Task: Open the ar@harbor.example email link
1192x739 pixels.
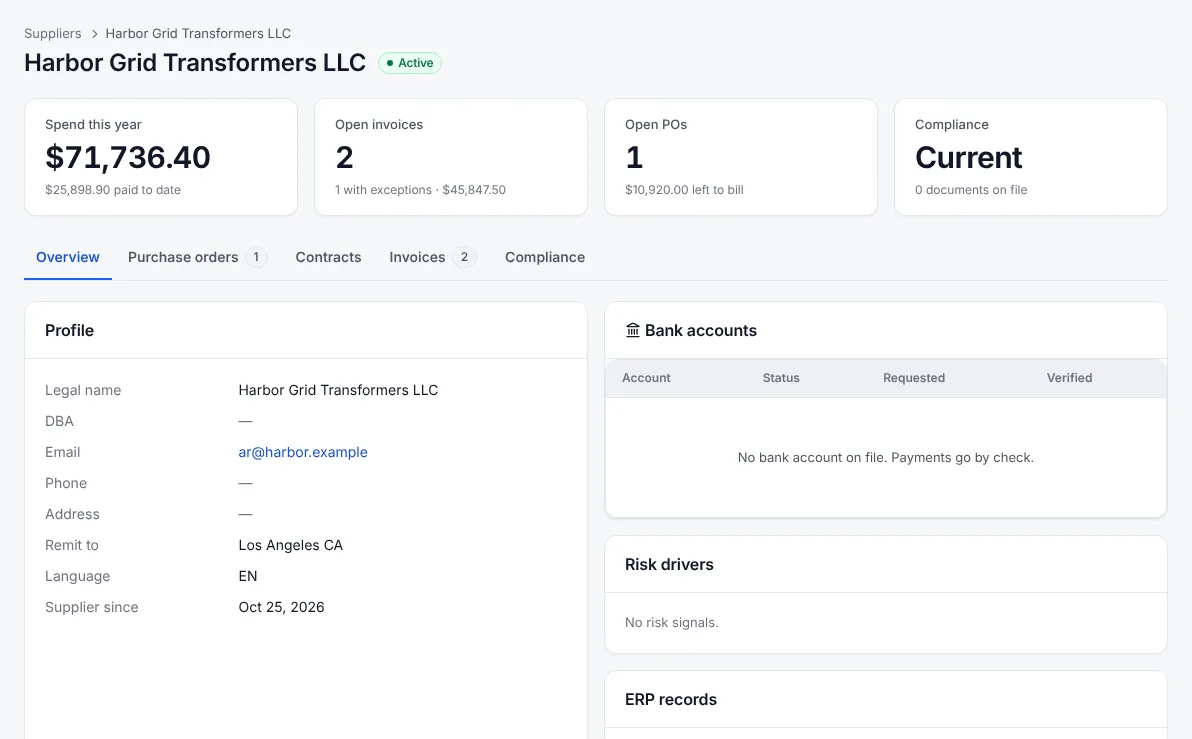Action: coord(303,452)
